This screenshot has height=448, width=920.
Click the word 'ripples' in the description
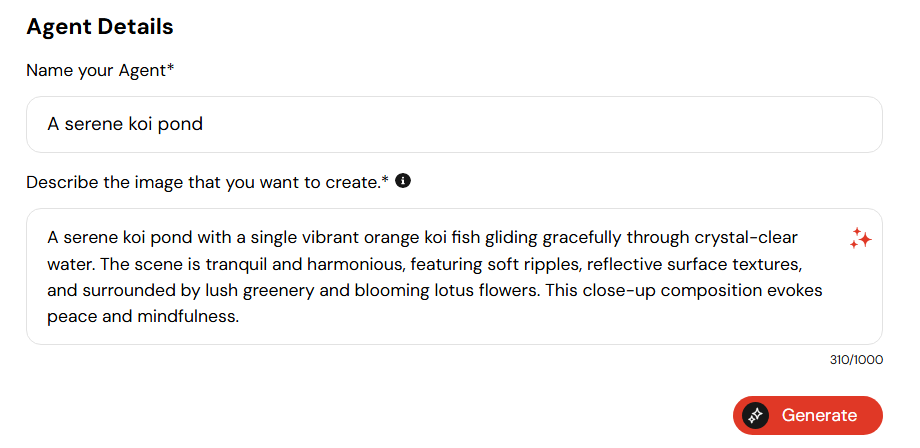pos(551,265)
